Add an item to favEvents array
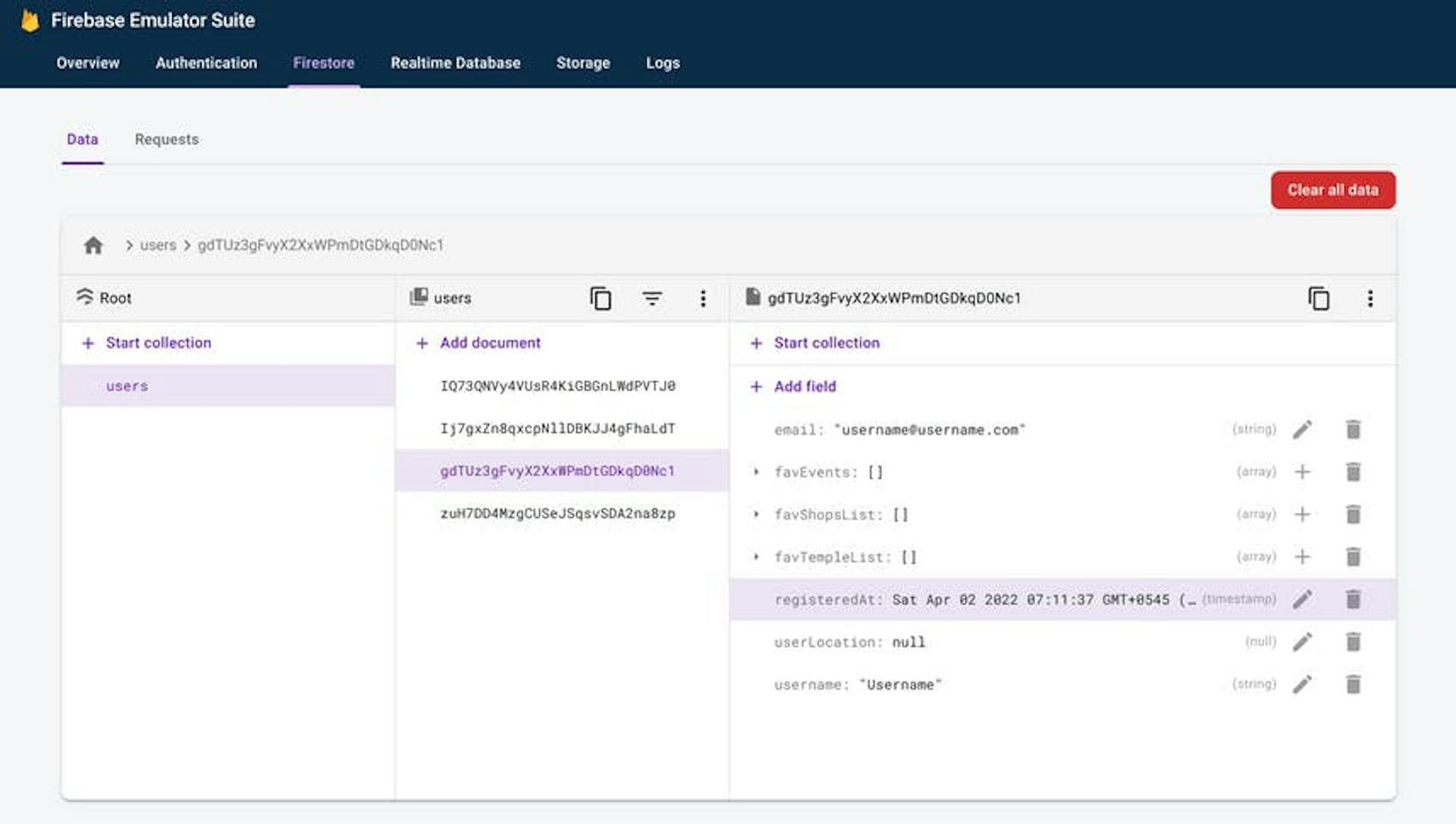The image size is (1456, 824). pyautogui.click(x=1302, y=472)
